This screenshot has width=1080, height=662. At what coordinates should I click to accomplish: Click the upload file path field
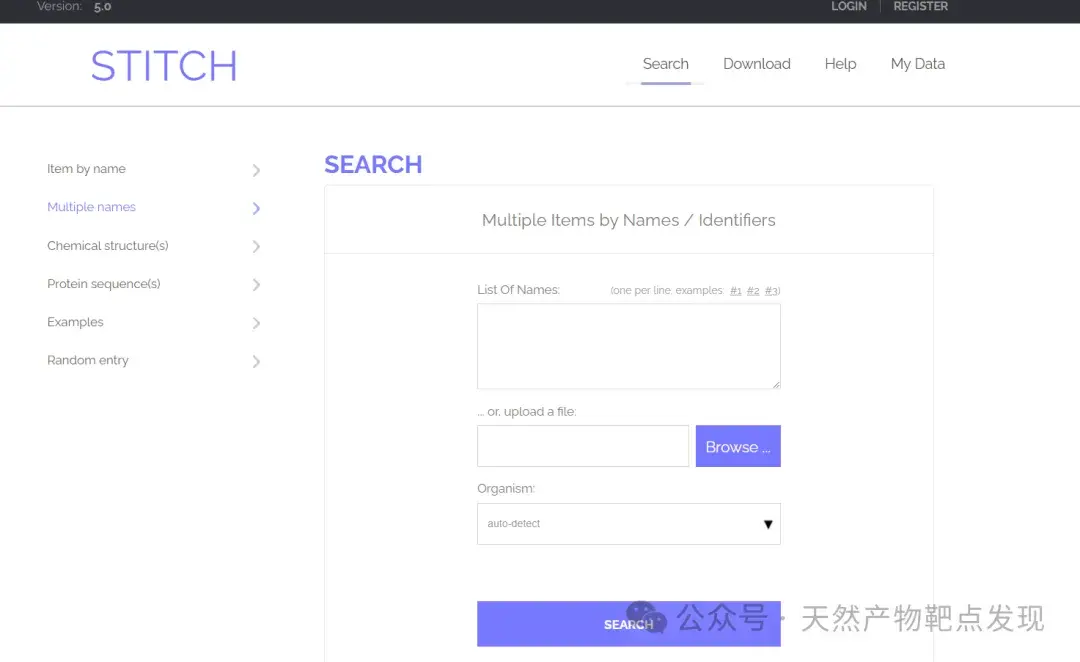tap(583, 446)
